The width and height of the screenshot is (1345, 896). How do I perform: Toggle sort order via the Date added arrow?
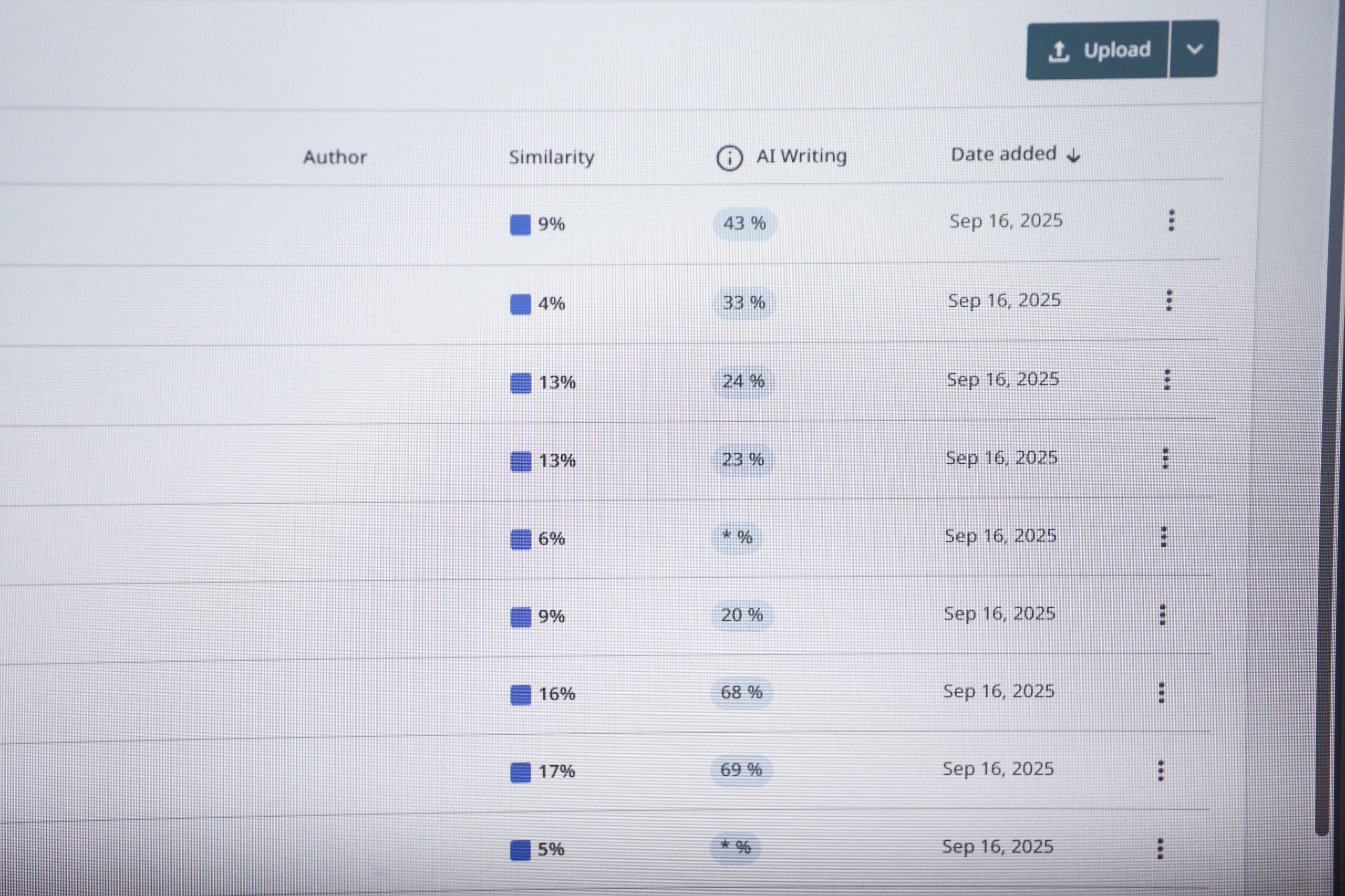click(x=1074, y=155)
